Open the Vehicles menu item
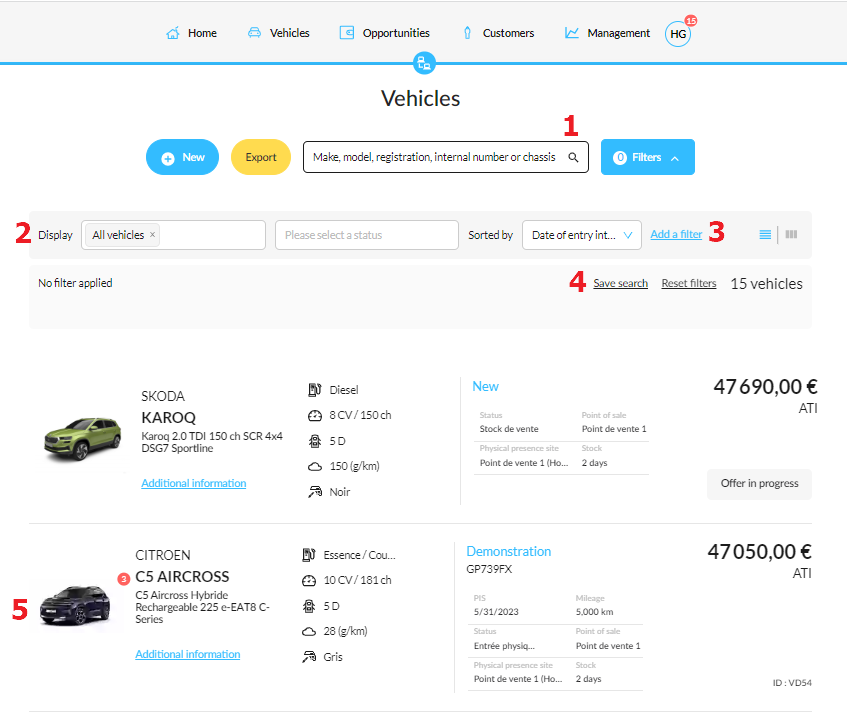This screenshot has height=722, width=847. point(278,33)
